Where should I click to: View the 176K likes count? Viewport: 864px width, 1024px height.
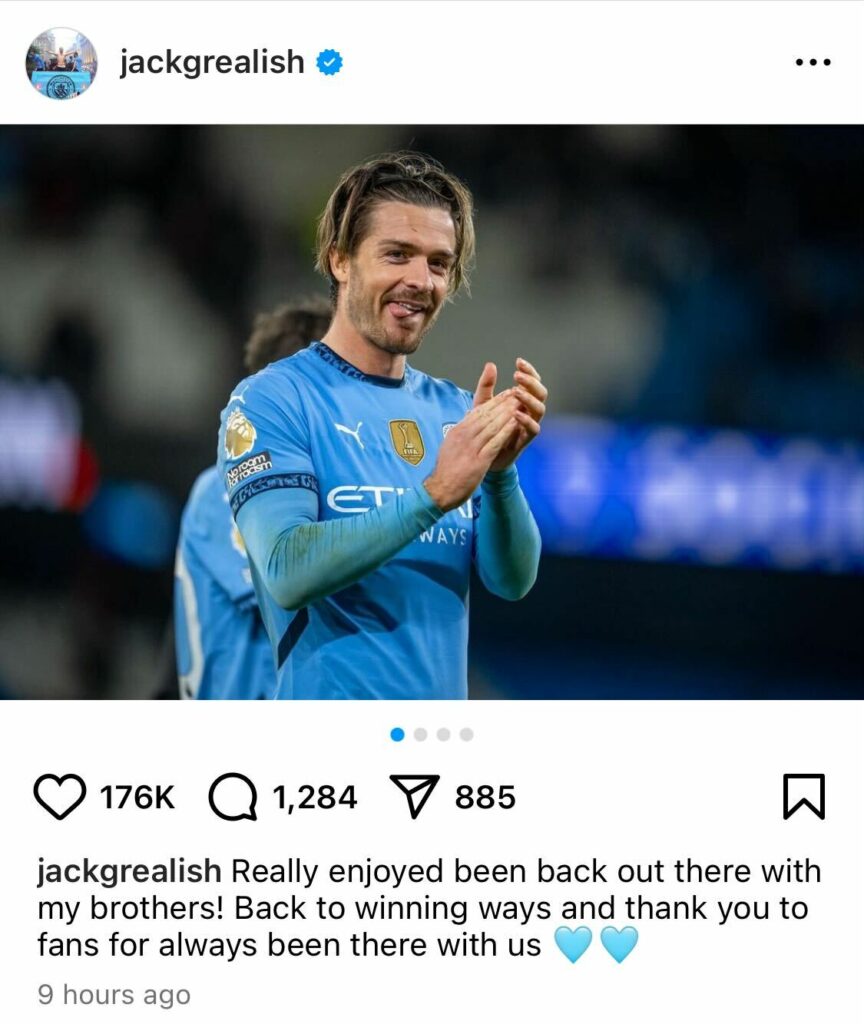[x=137, y=797]
